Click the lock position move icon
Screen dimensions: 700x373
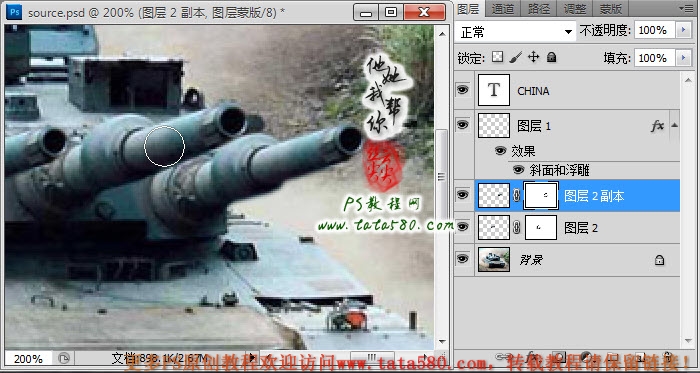point(533,57)
